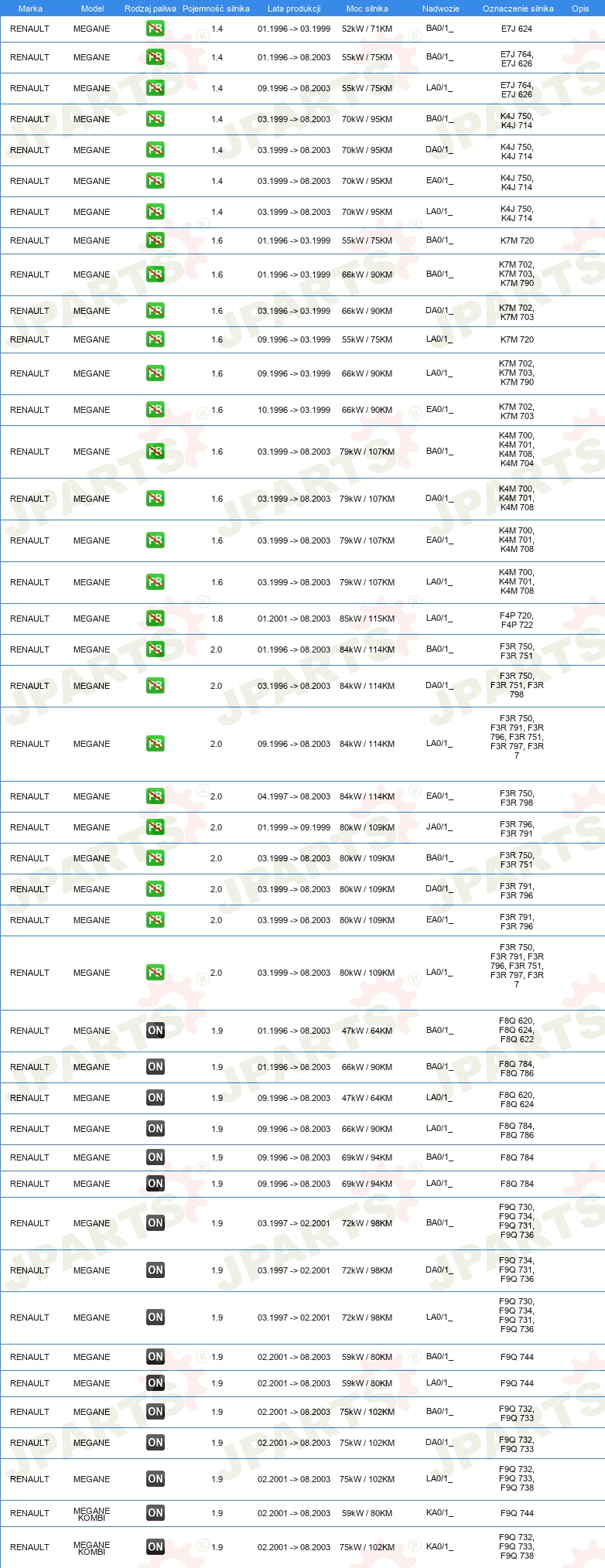Image resolution: width=605 pixels, height=1568 pixels.
Task: Select the K4M 700, 701, 708, 704 engine cell
Action: pyautogui.click(x=517, y=450)
